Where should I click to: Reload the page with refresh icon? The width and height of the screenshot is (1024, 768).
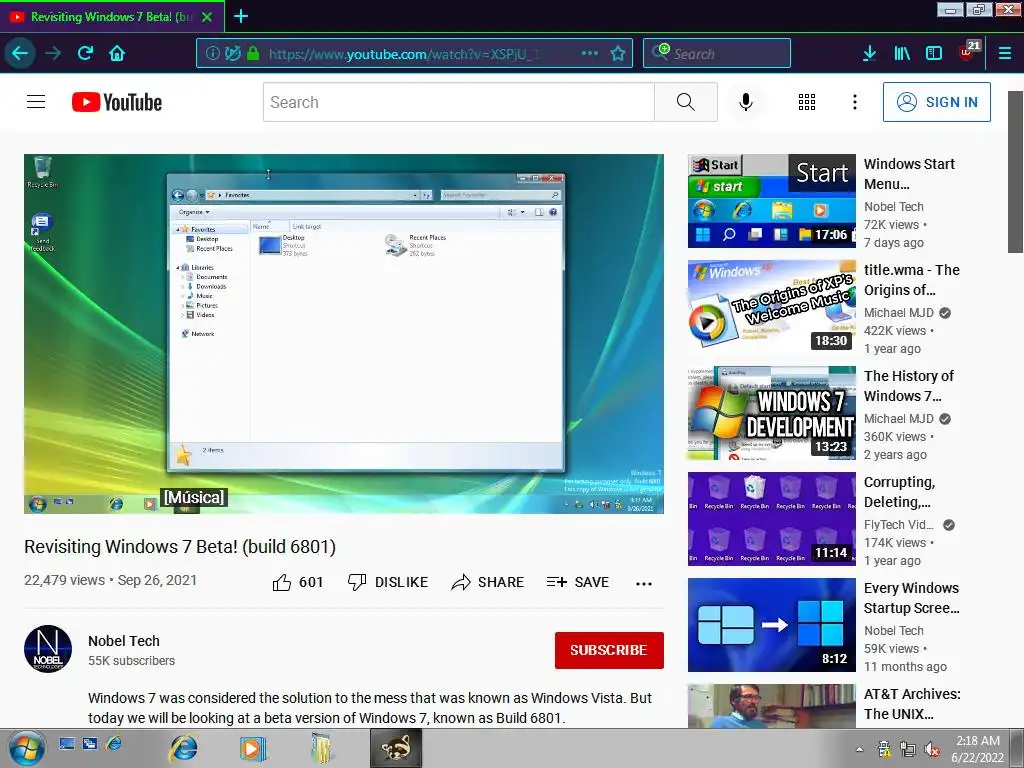(85, 53)
